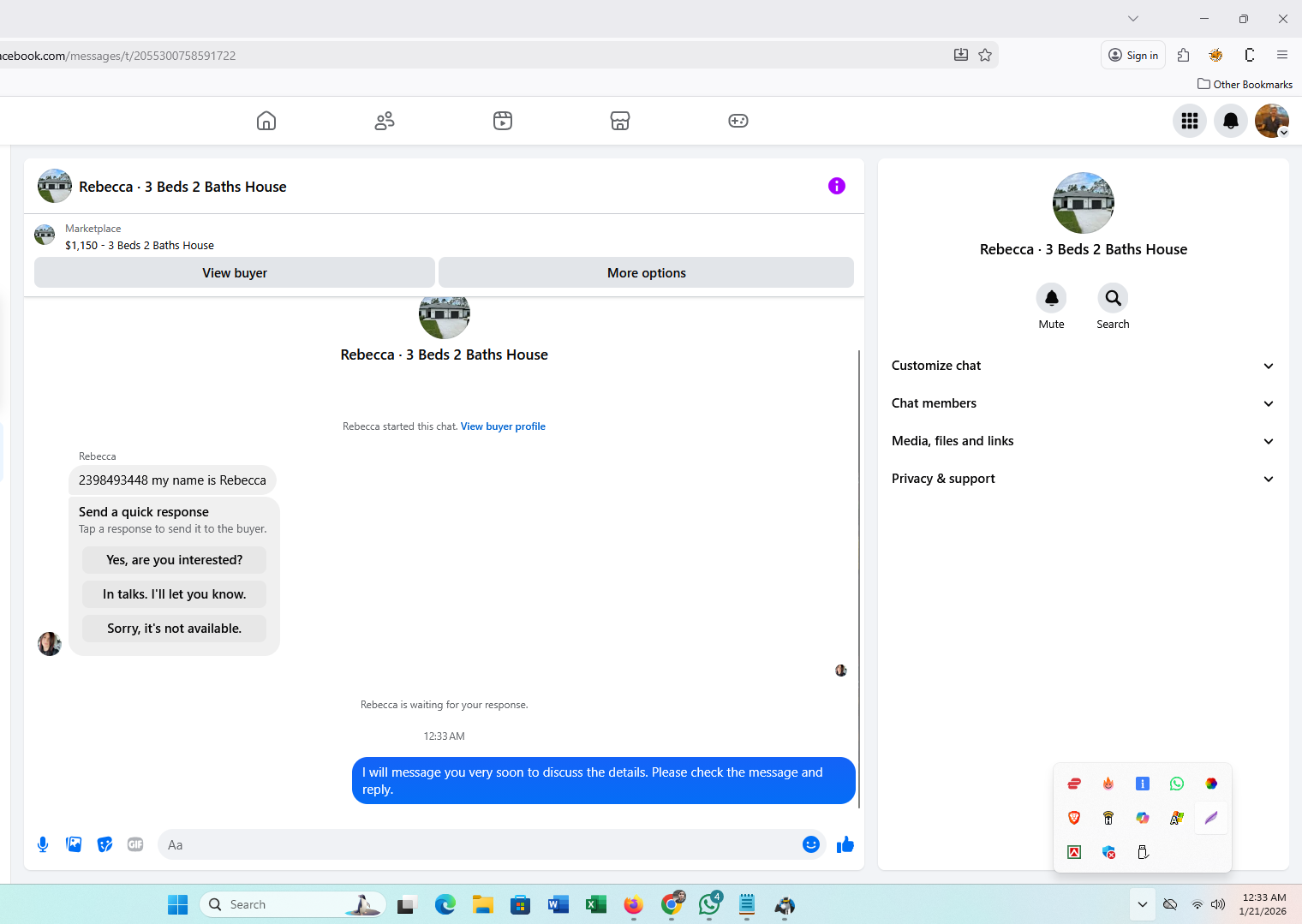Viewport: 1302px width, 924px height.
Task: Open Microsoft Word from the taskbar
Action: (558, 904)
